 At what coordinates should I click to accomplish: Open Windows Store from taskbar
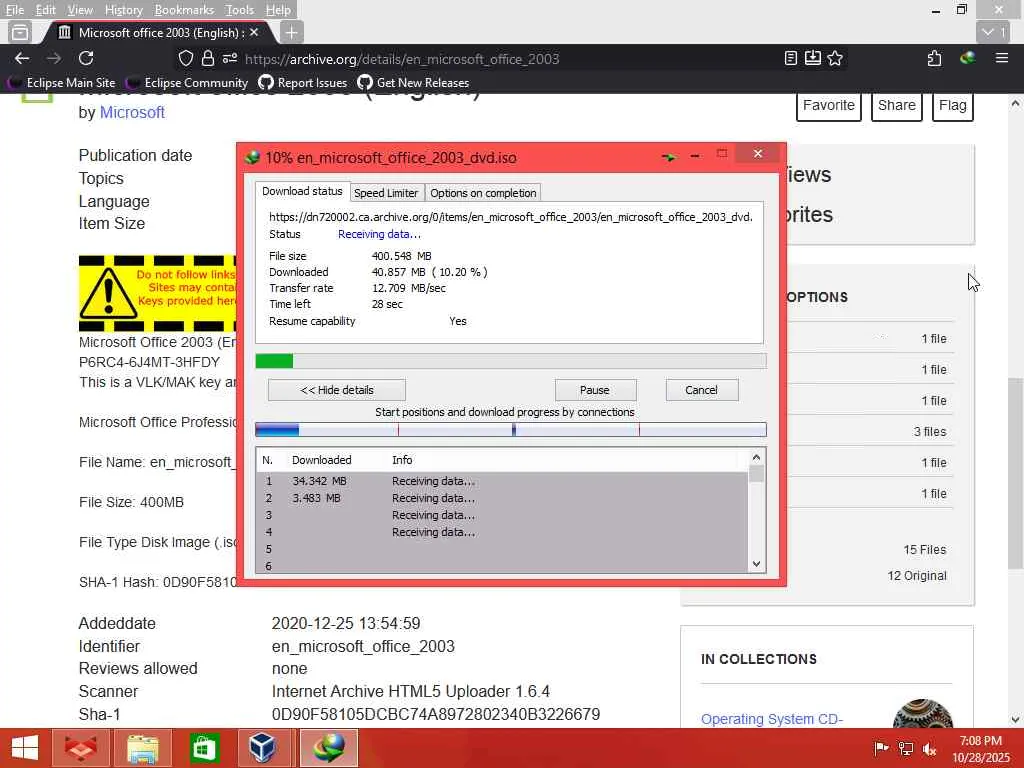point(204,748)
